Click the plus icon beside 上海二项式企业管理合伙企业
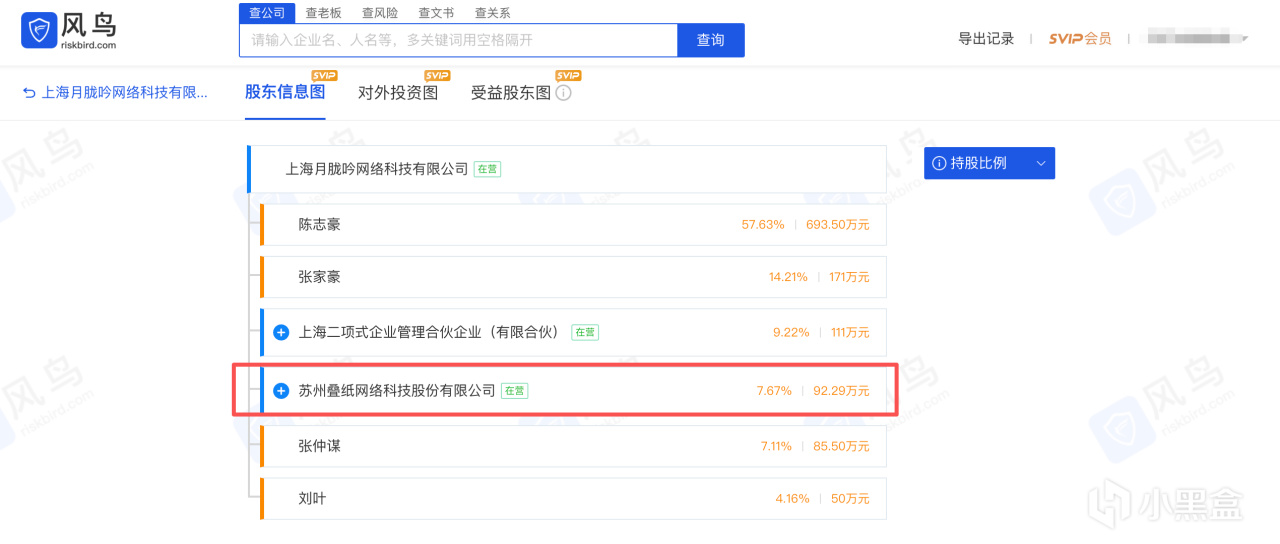The image size is (1280, 544). (x=281, y=332)
